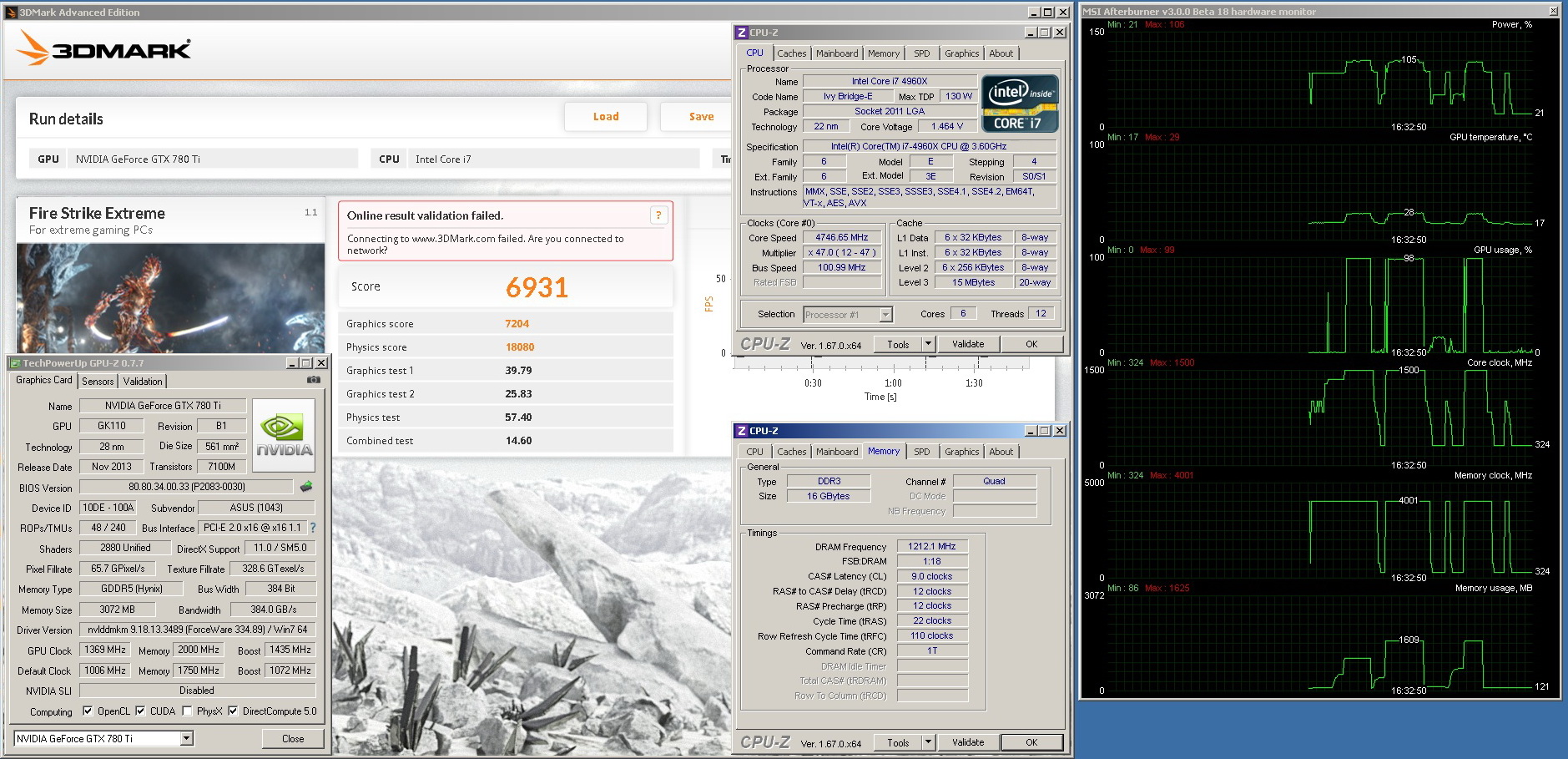Switch to CPU tab in CPU-Z Memory window

pyautogui.click(x=754, y=452)
